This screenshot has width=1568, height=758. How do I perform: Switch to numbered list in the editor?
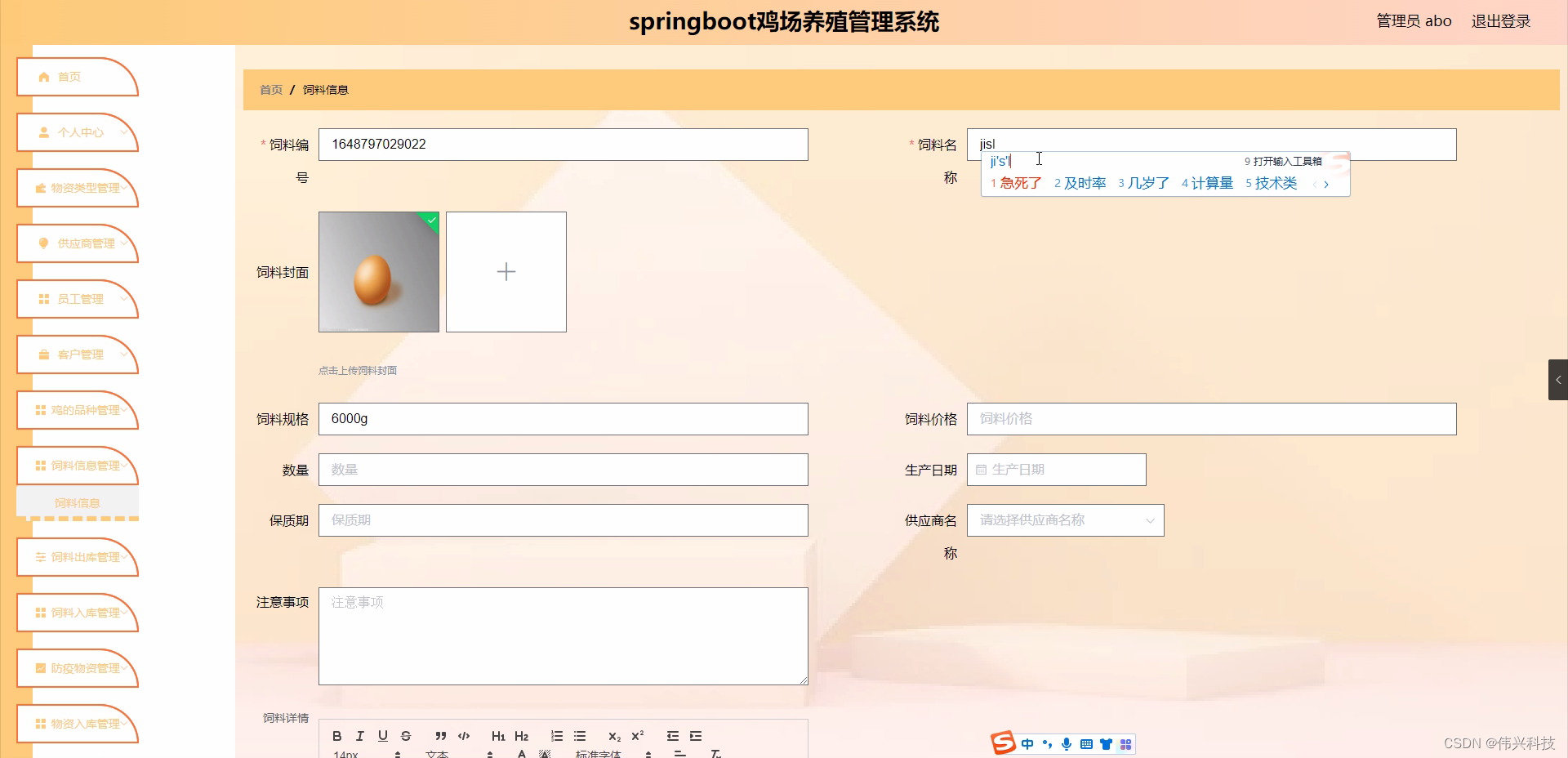click(x=556, y=736)
